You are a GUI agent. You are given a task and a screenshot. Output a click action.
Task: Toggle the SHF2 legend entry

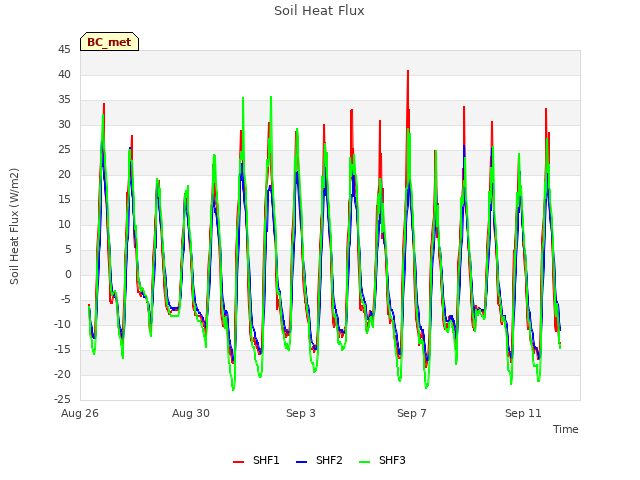tap(319, 460)
